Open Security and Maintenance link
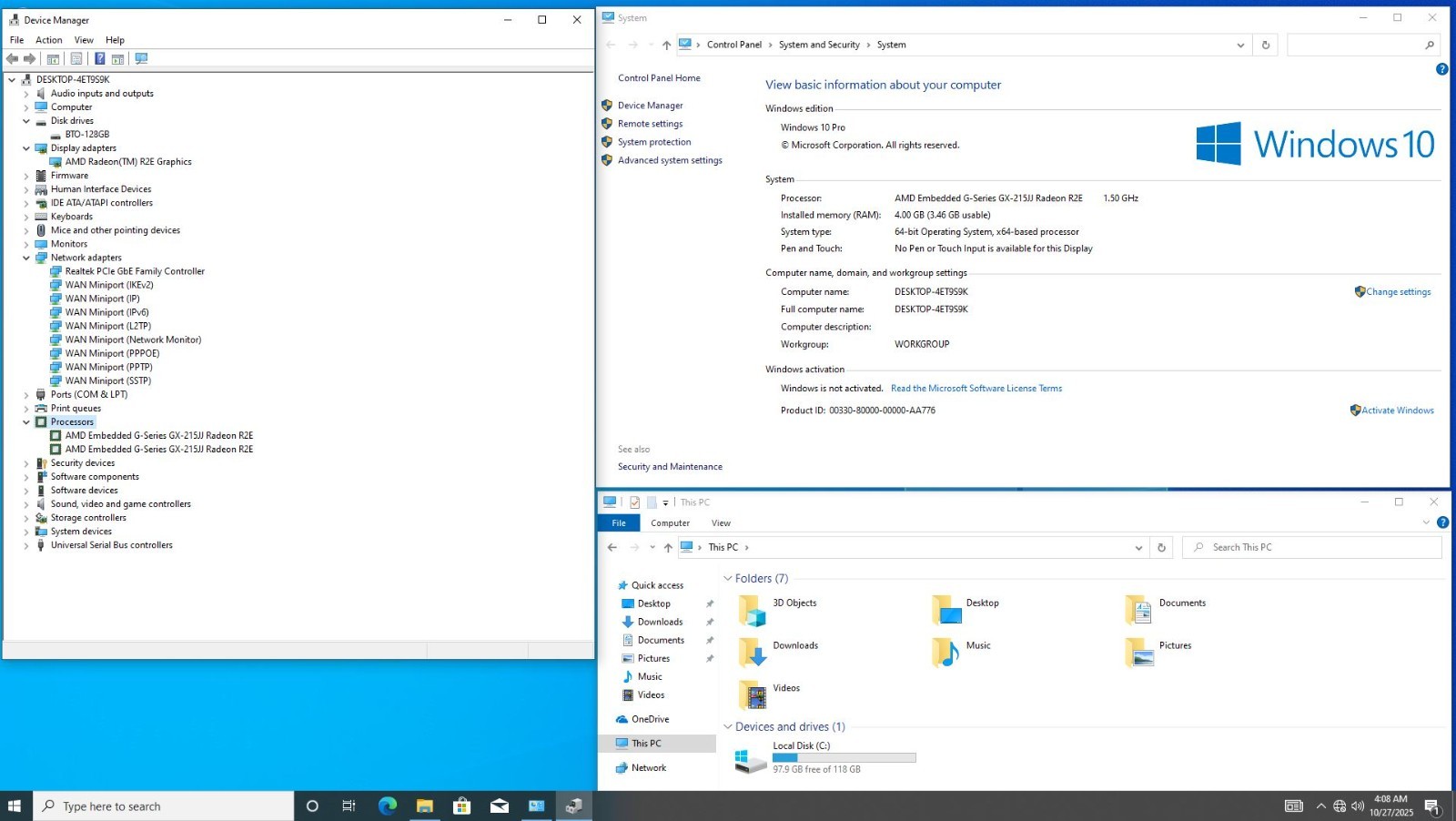The width and height of the screenshot is (1456, 821). click(x=670, y=467)
